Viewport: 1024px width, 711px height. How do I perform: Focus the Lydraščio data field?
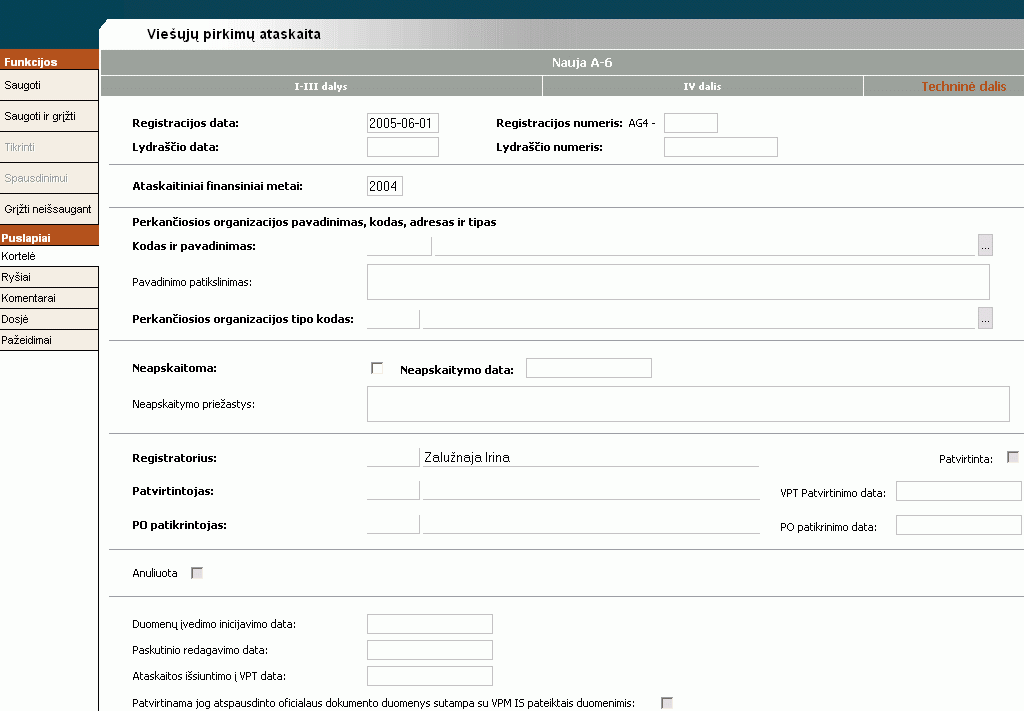coord(402,147)
